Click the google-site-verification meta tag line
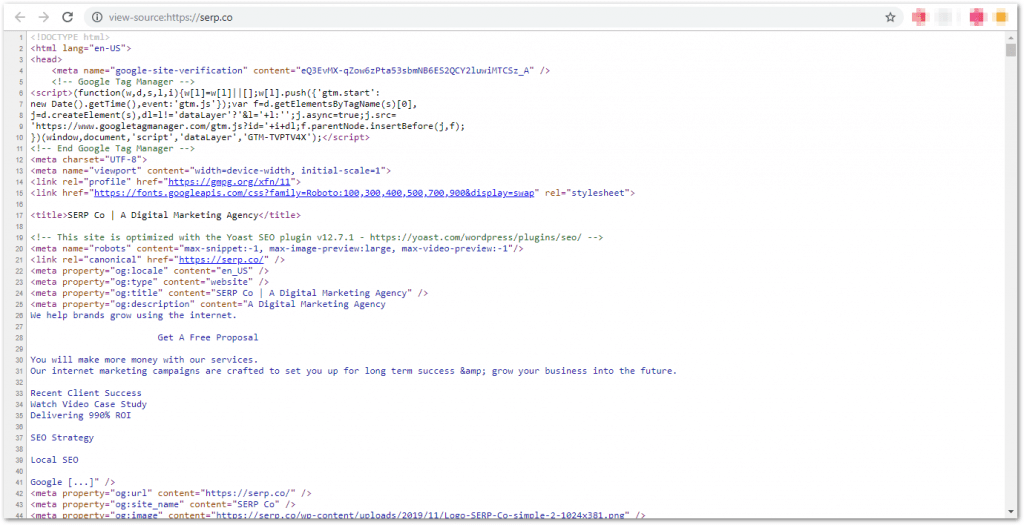The image size is (1024, 525). click(301, 71)
